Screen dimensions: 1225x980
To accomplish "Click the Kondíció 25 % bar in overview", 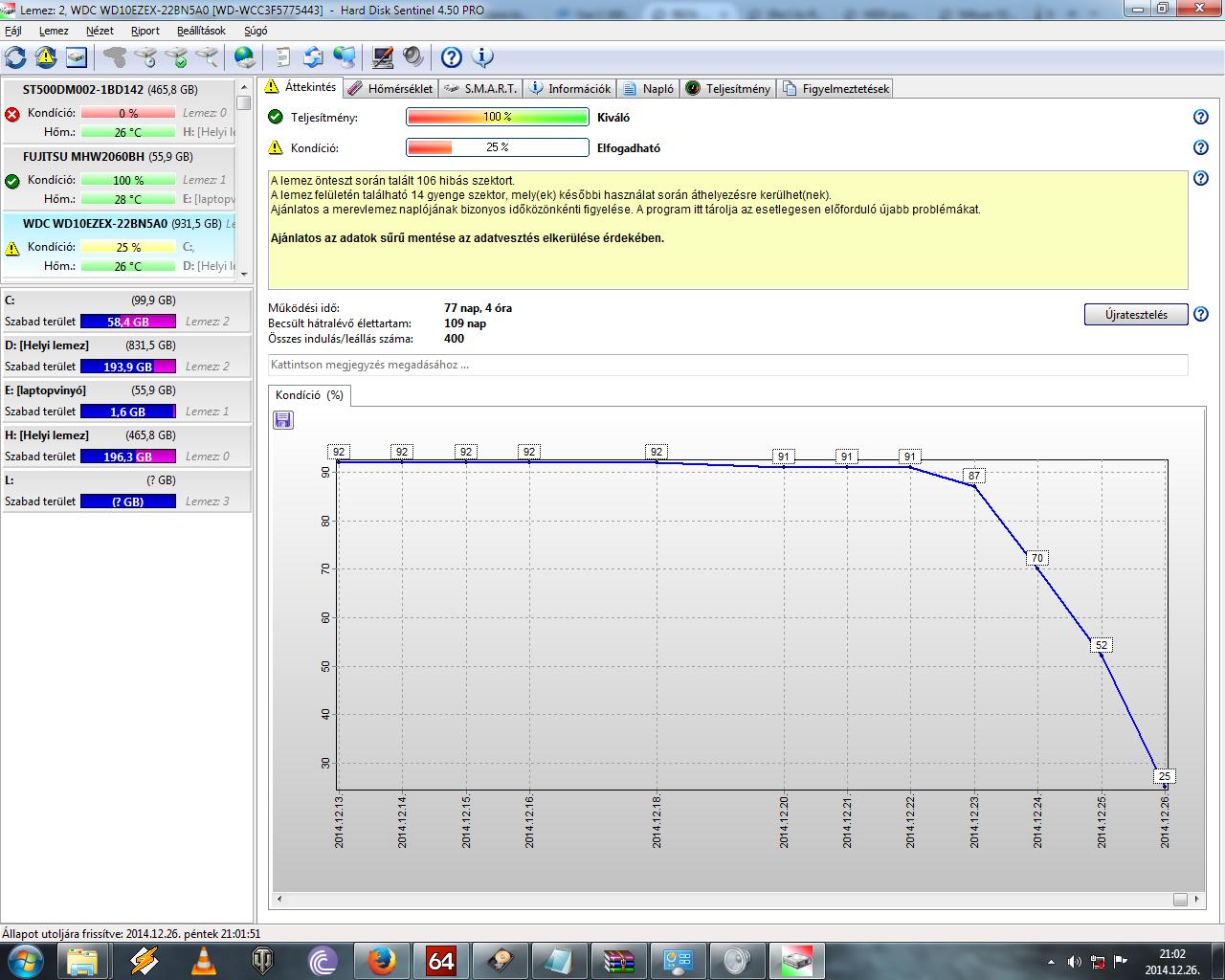I will pyautogui.click(x=498, y=147).
